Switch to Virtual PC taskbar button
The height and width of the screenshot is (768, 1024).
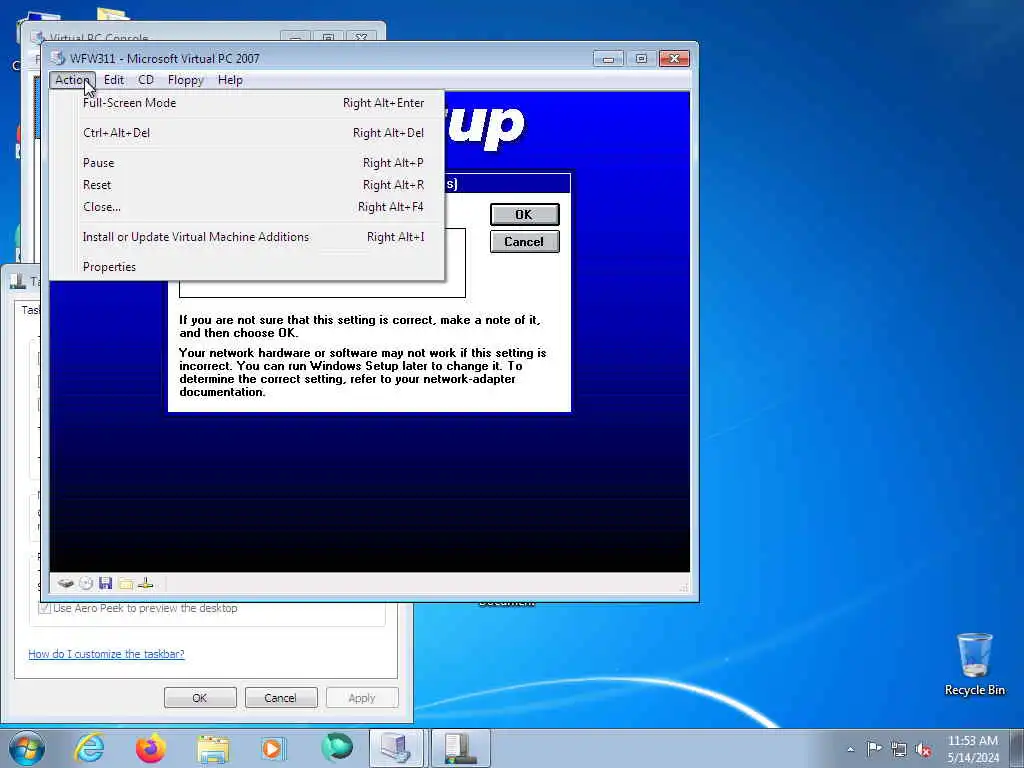[397, 748]
